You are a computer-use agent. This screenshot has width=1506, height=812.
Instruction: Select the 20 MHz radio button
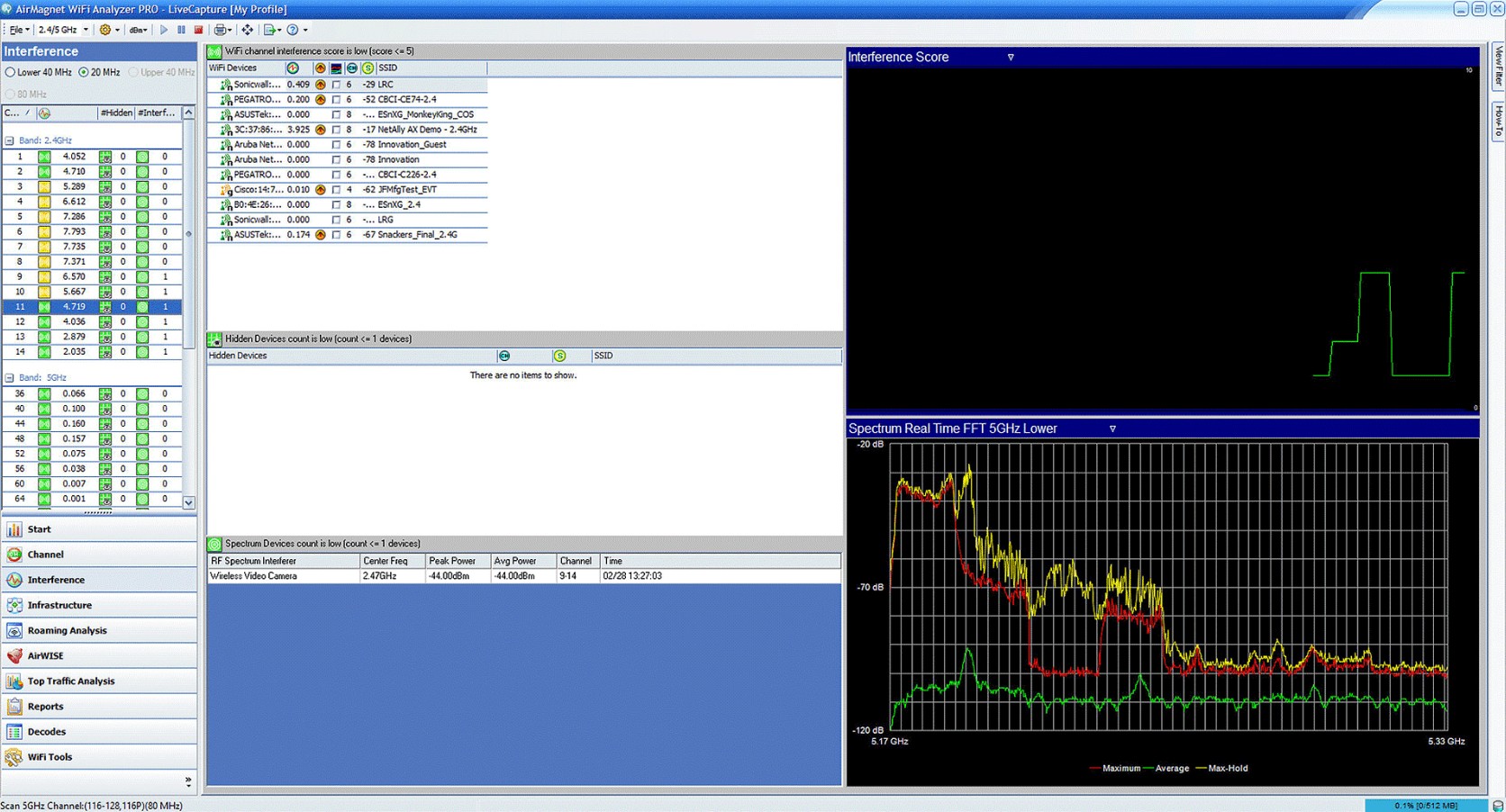pos(84,72)
